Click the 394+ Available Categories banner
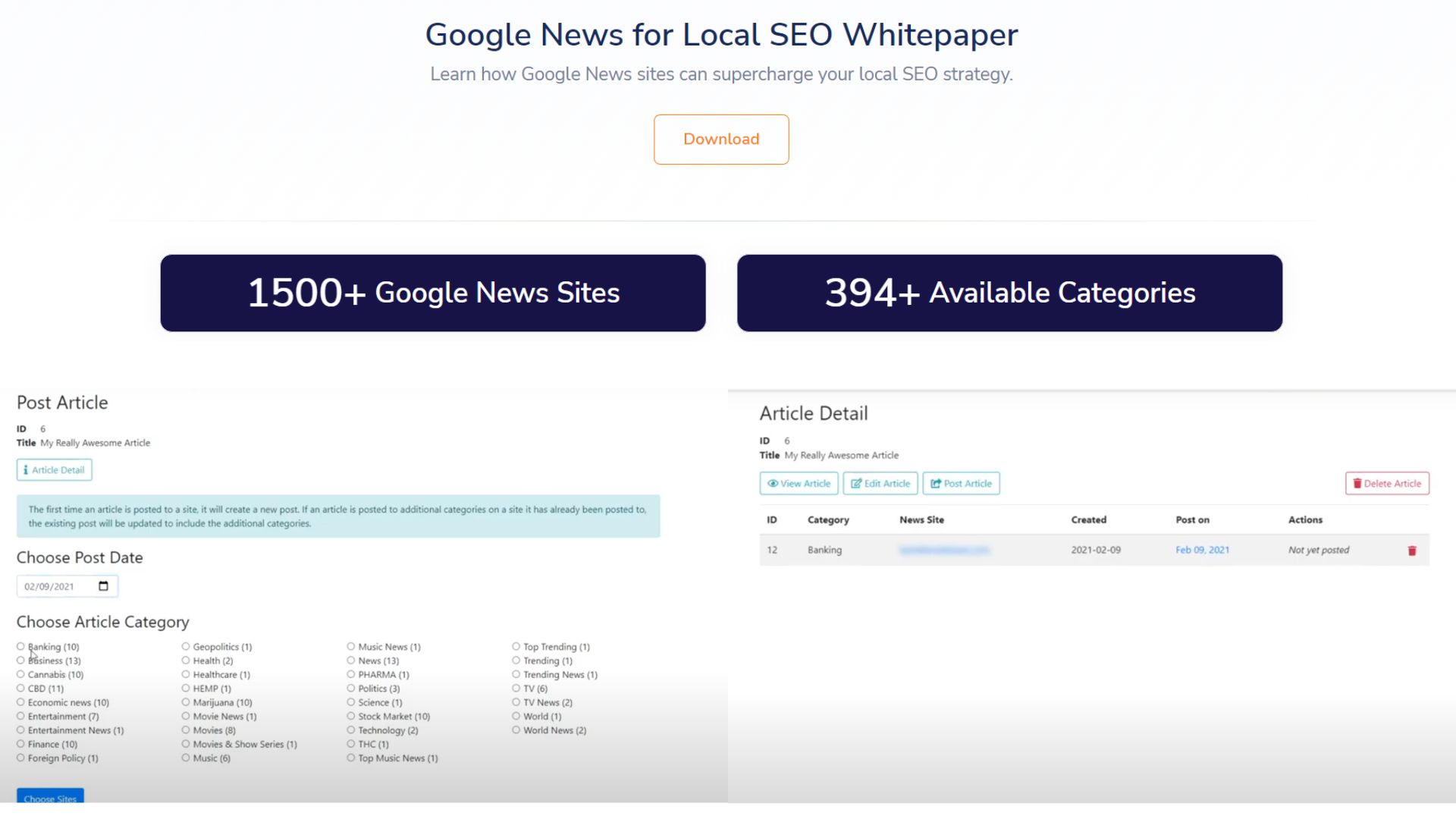The image size is (1456, 819). [x=1009, y=293]
